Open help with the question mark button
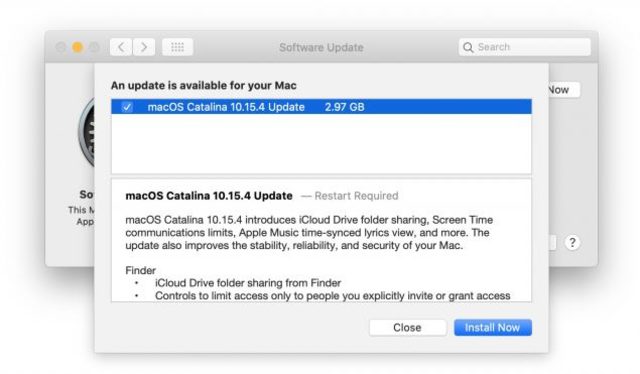 pos(572,243)
